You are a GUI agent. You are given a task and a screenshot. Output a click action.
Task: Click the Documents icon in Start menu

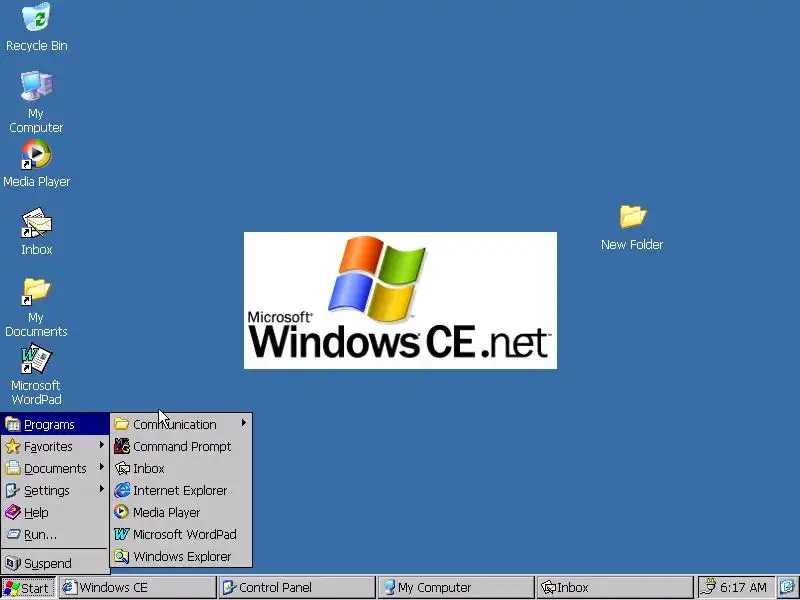(13, 468)
